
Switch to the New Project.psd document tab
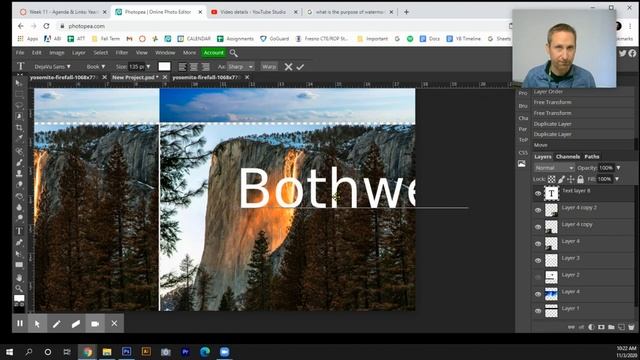click(x=135, y=77)
